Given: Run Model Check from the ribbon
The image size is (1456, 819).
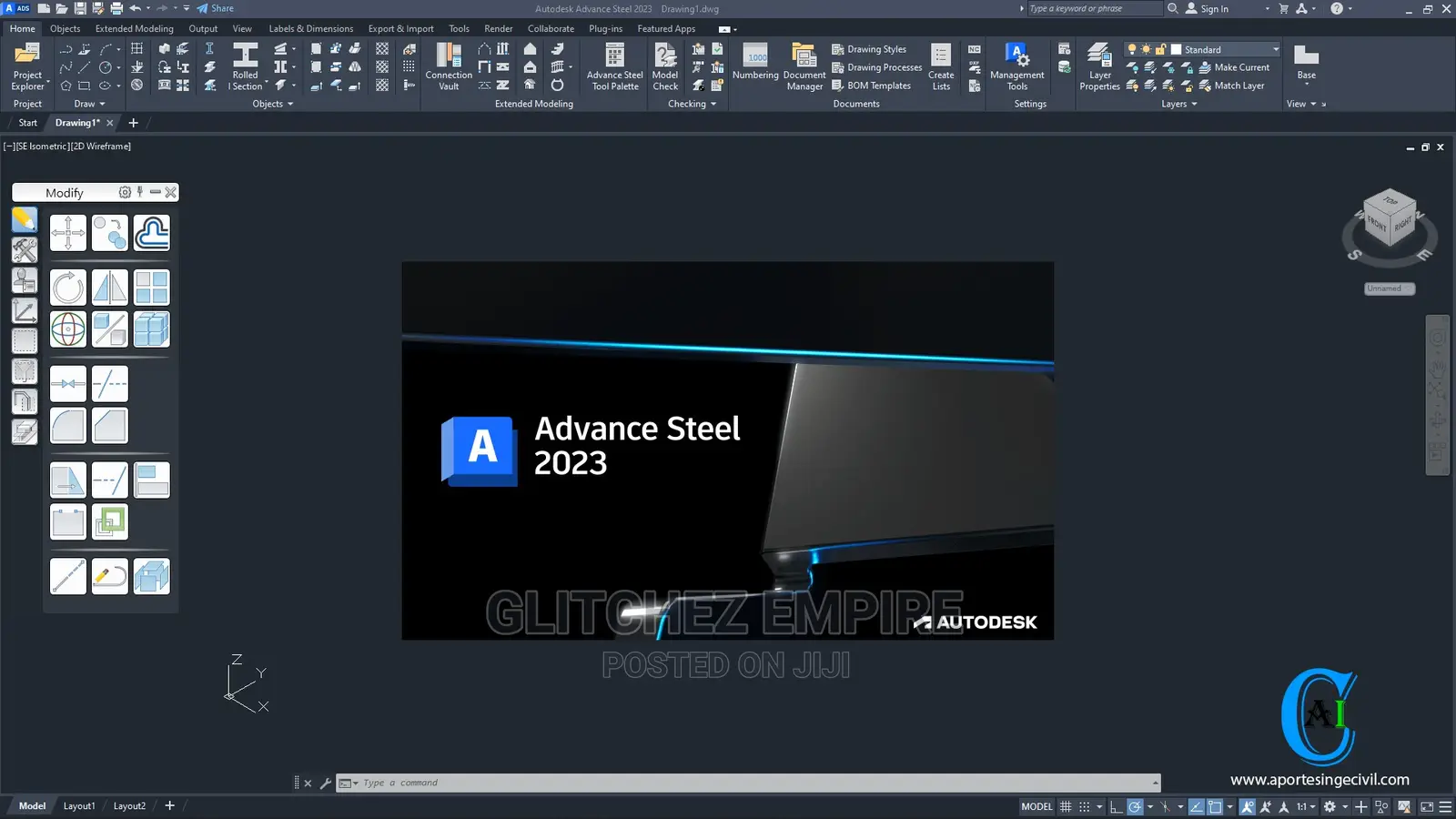Looking at the screenshot, I should tap(665, 66).
